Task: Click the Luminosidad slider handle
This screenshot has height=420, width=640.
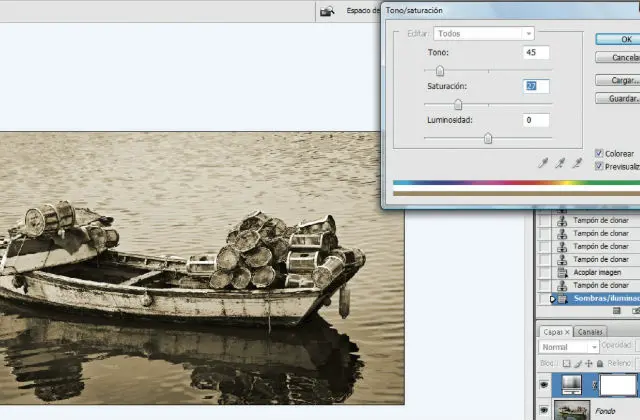Action: (x=488, y=139)
